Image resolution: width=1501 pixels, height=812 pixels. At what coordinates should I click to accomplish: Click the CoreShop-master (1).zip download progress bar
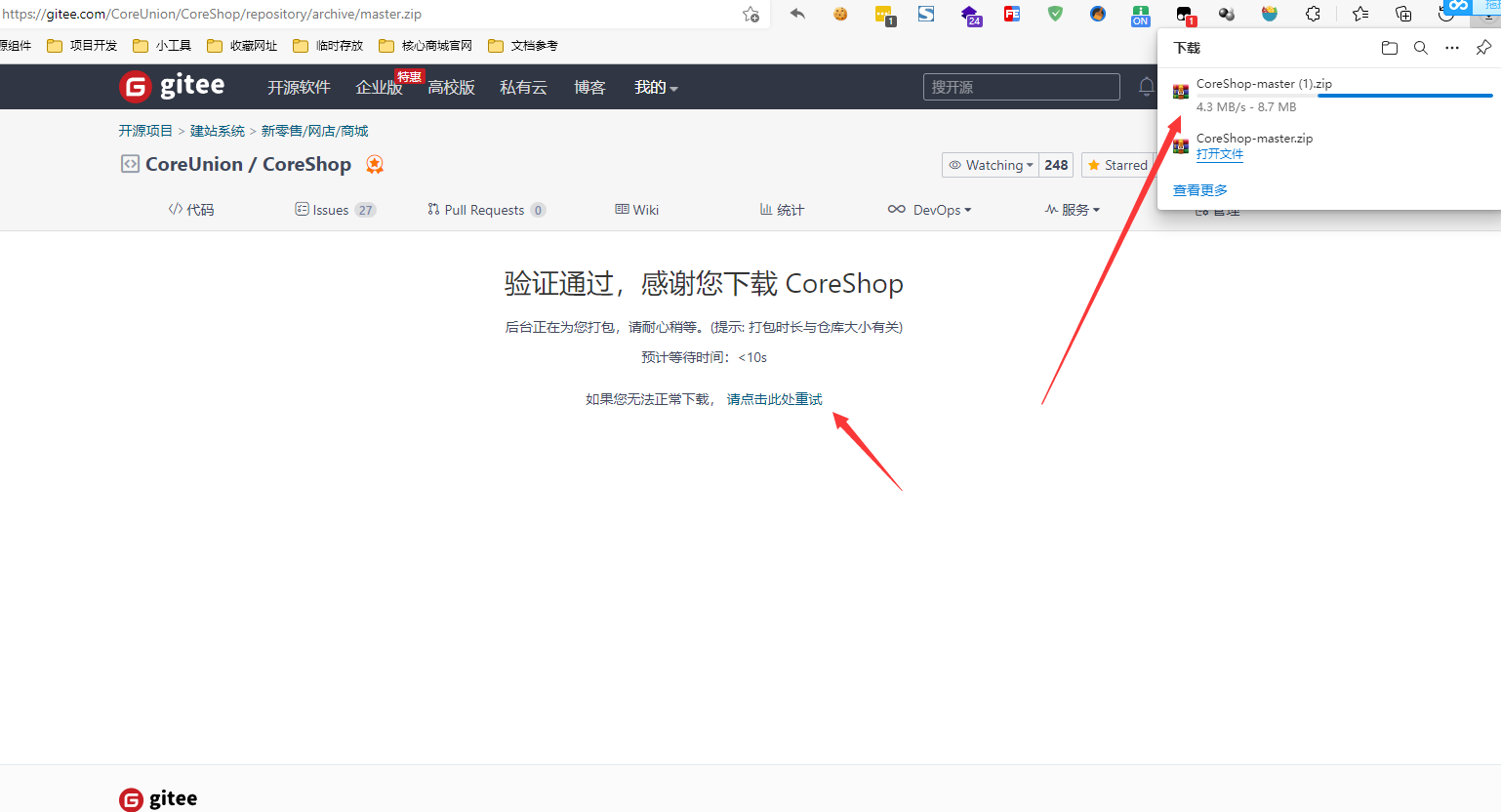tap(1344, 96)
